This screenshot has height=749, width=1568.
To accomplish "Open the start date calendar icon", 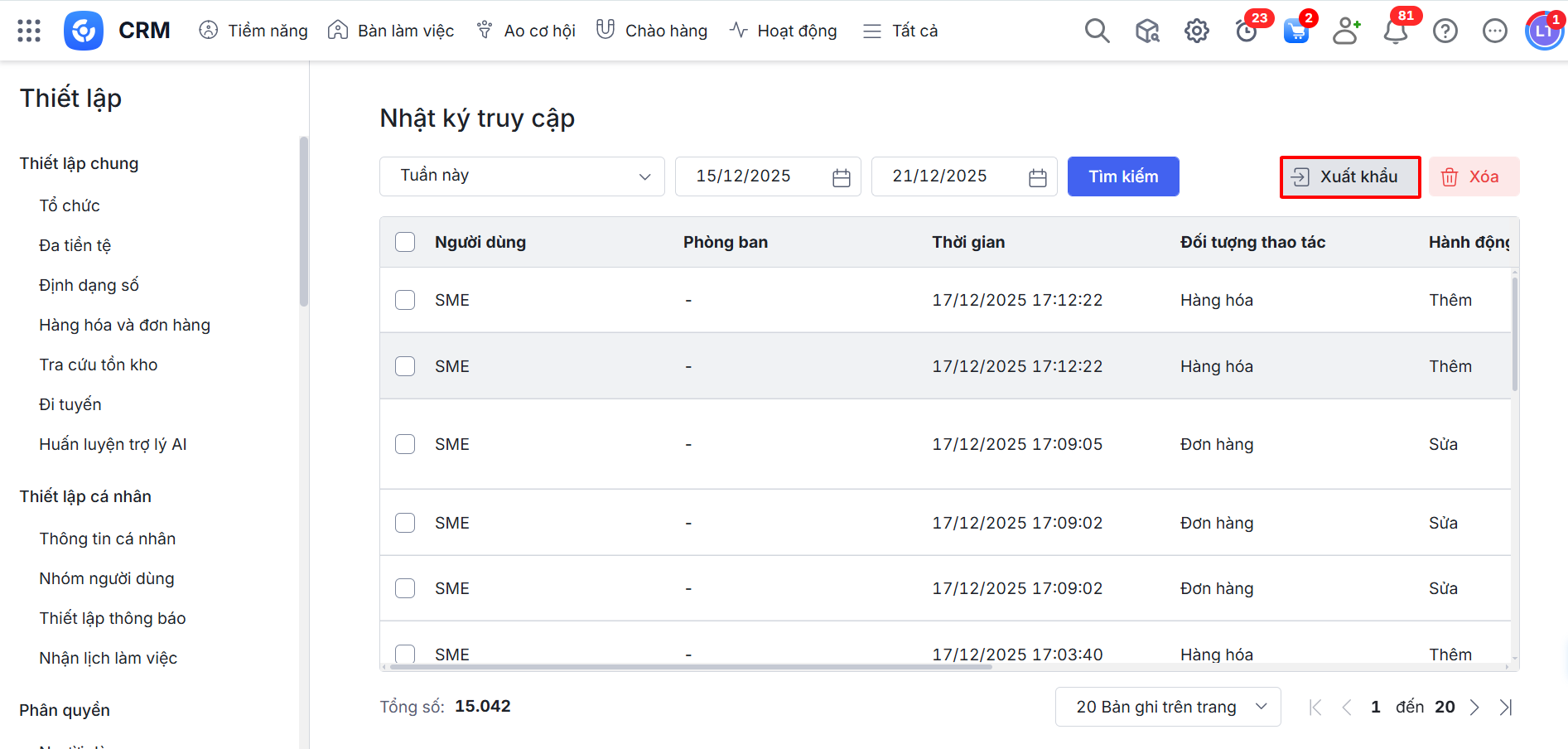I will [x=842, y=177].
